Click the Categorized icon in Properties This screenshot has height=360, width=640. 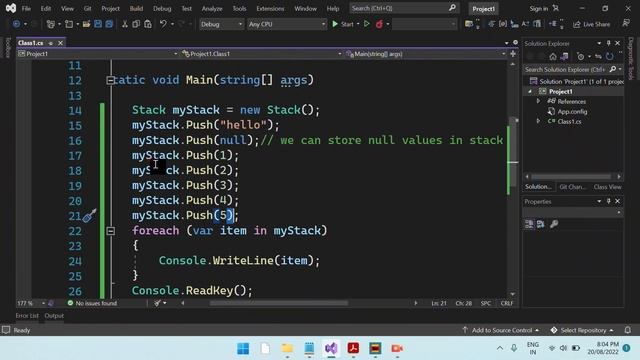[x=529, y=224]
